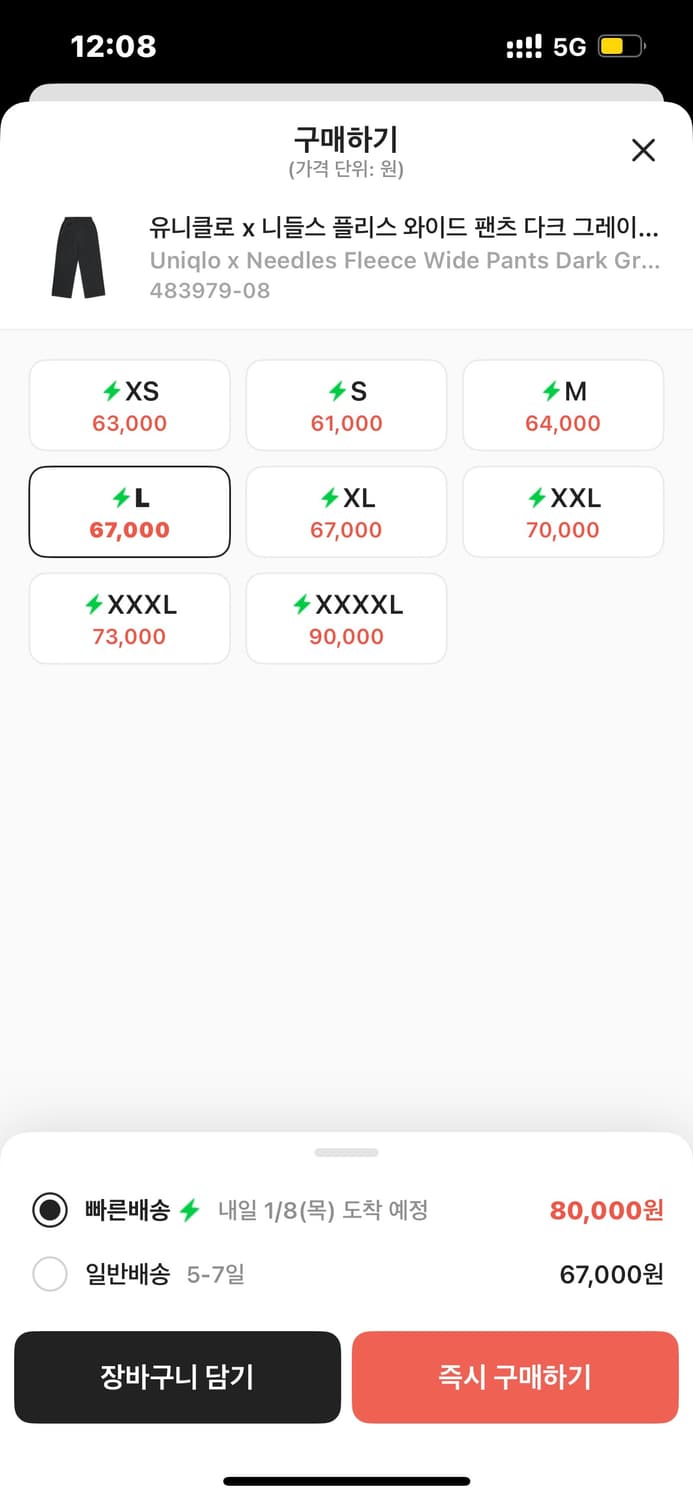Select the size L option
The width and height of the screenshot is (693, 1500).
130,511
